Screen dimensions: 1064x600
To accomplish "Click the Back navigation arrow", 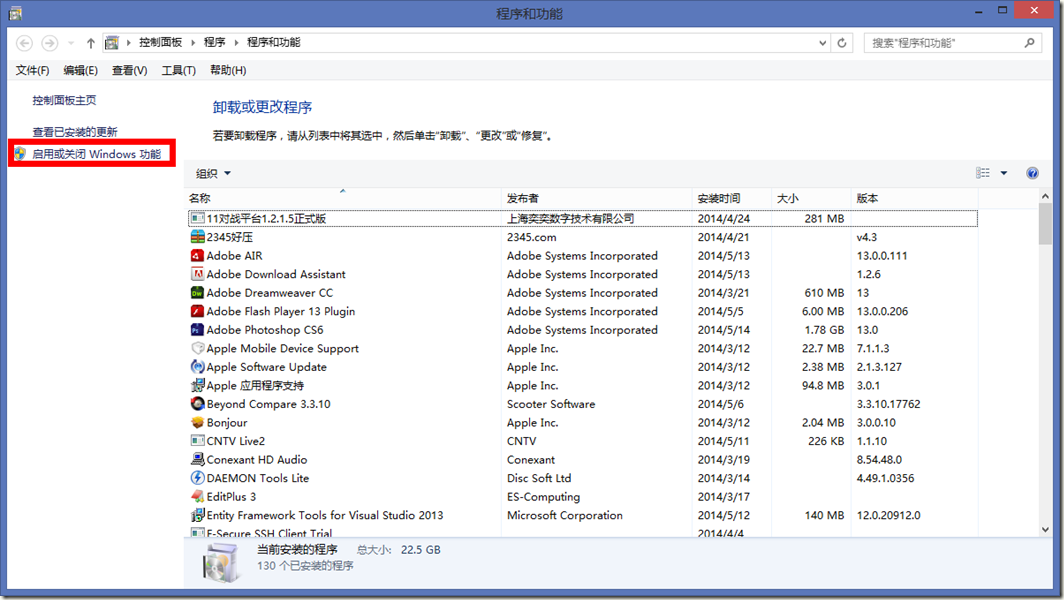I will pyautogui.click(x=24, y=43).
